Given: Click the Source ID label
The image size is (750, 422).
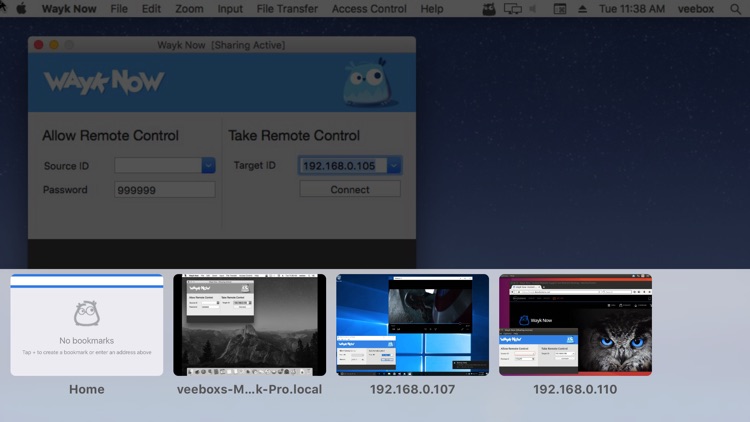Looking at the screenshot, I should pyautogui.click(x=66, y=166).
